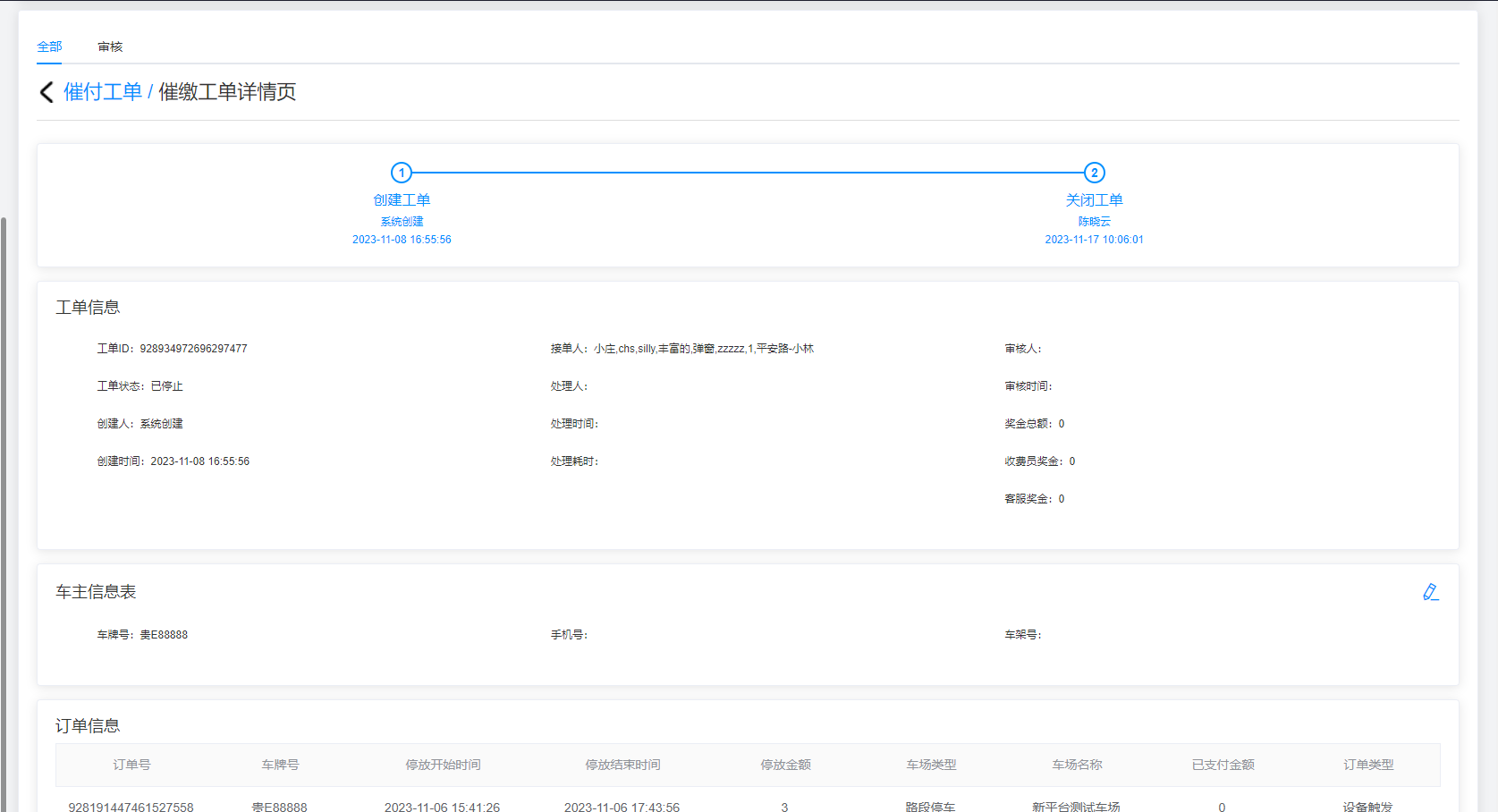
Task: Select order number 928191447461527558 in the table
Action: [131, 807]
